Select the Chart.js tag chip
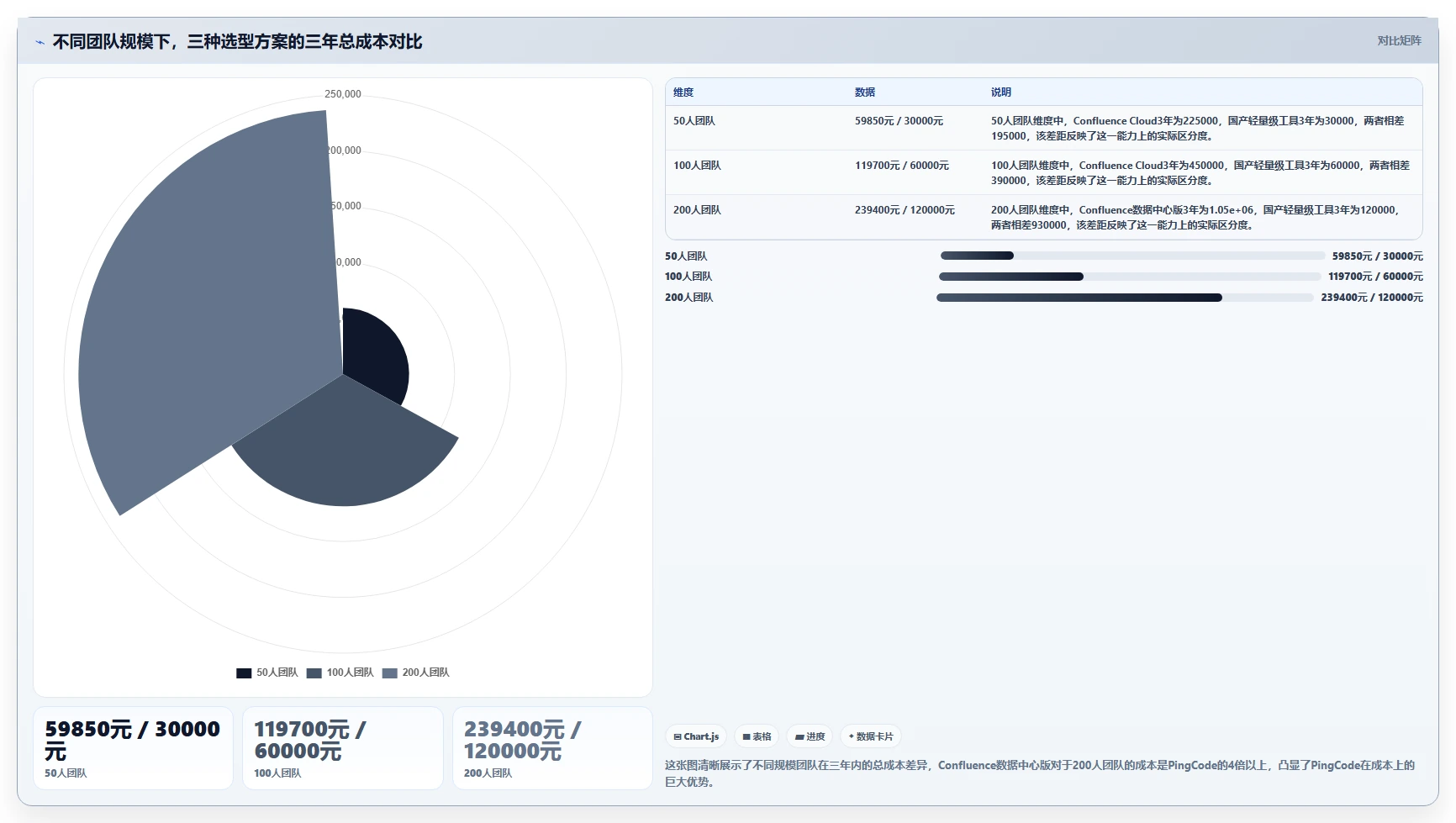The image size is (1456, 823). (696, 736)
